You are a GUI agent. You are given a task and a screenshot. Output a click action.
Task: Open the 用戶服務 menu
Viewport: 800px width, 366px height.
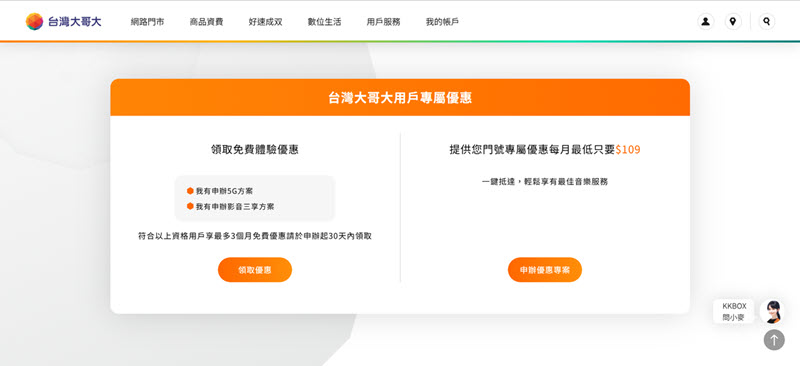pyautogui.click(x=384, y=22)
